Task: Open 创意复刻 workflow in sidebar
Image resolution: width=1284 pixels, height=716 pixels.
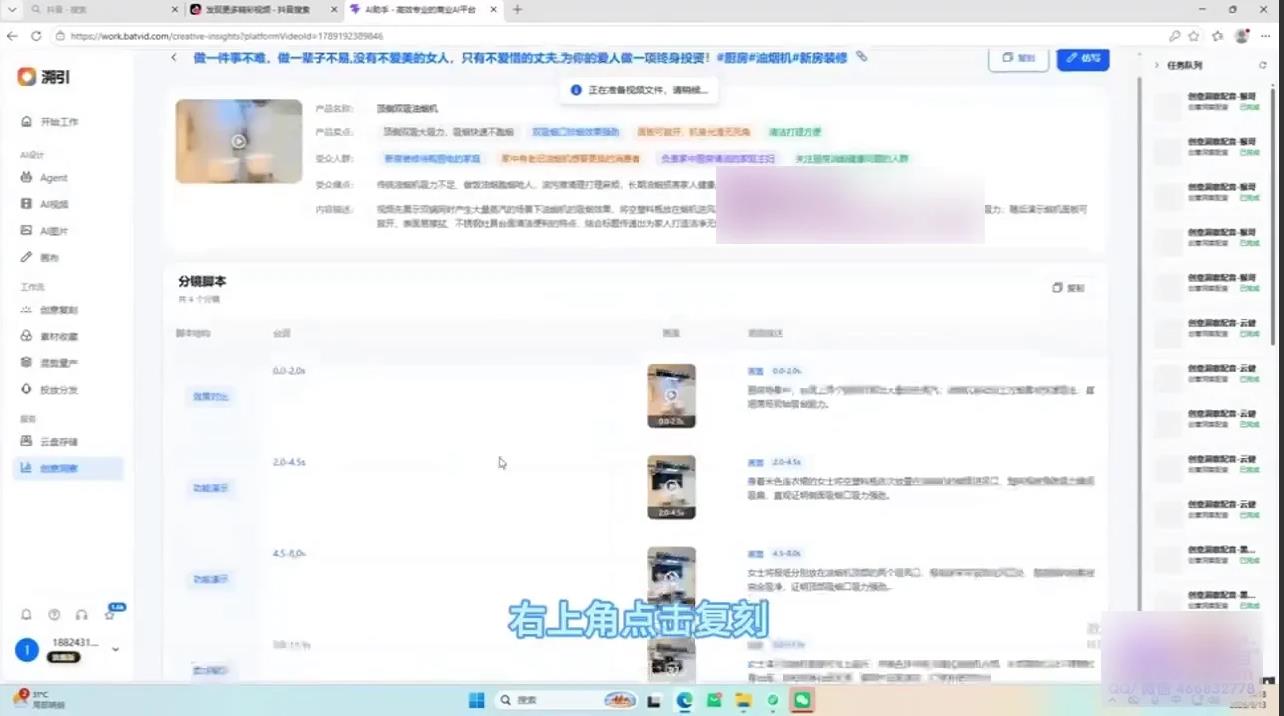Action: [50, 310]
